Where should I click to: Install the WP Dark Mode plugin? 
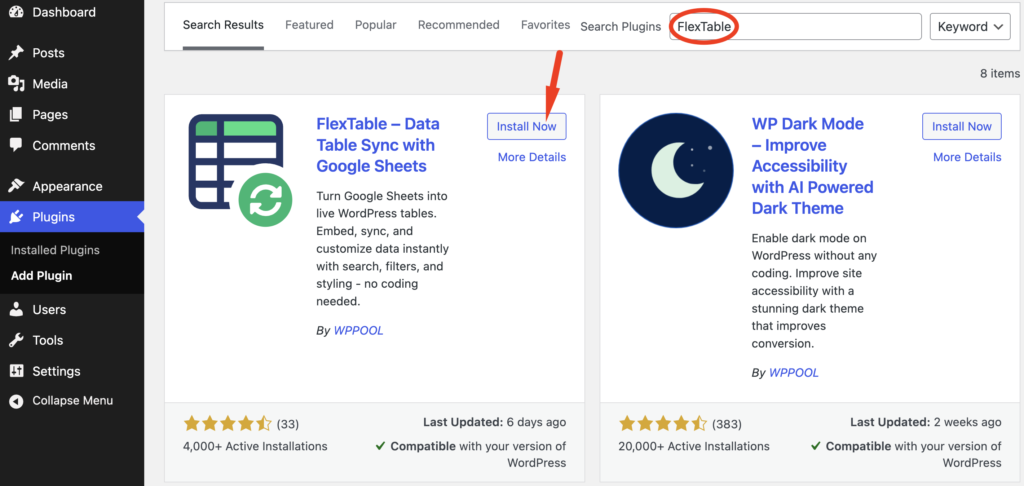coord(962,127)
